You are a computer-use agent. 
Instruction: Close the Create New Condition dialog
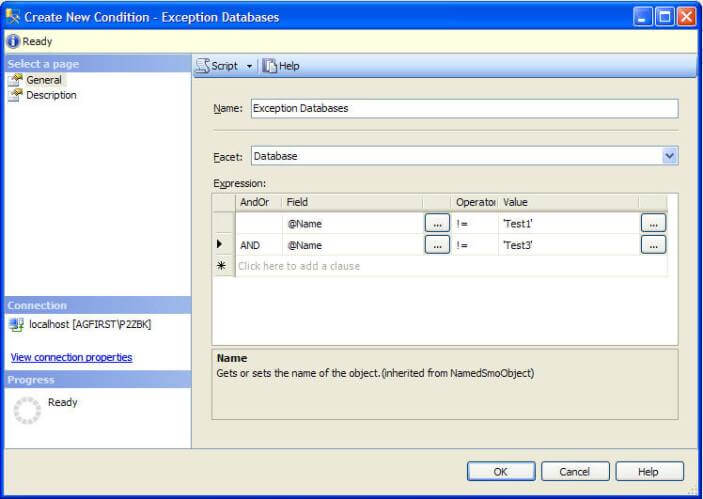pos(686,17)
